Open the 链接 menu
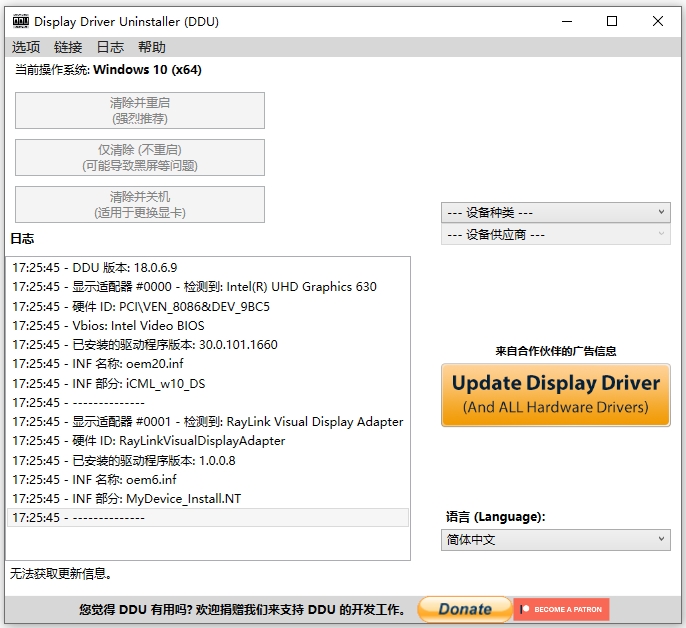The image size is (686, 628). (68, 47)
